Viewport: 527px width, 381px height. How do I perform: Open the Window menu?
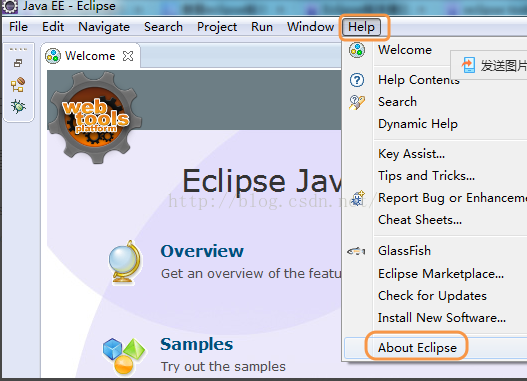tap(310, 27)
